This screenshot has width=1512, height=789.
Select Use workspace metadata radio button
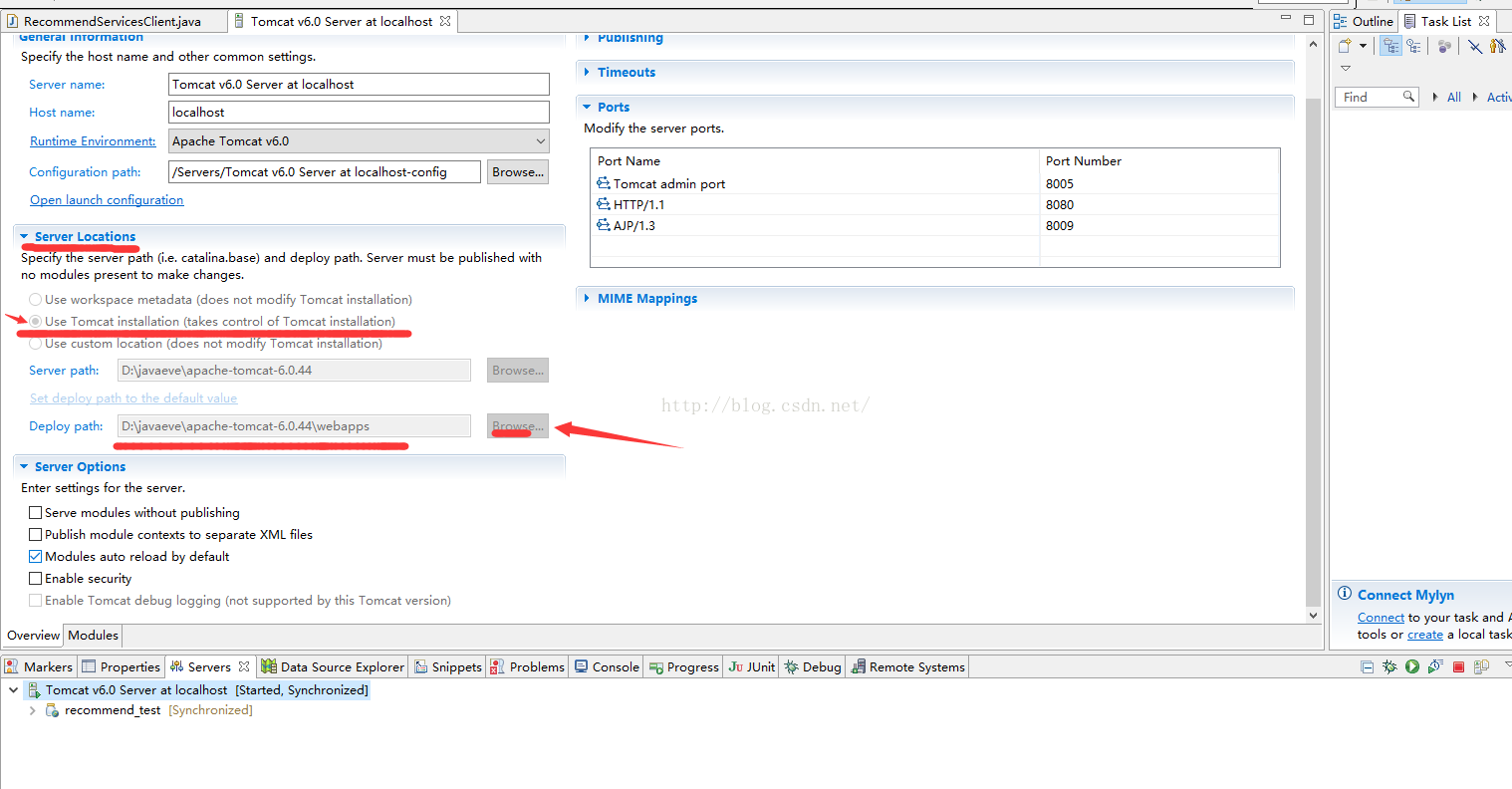[x=36, y=299]
